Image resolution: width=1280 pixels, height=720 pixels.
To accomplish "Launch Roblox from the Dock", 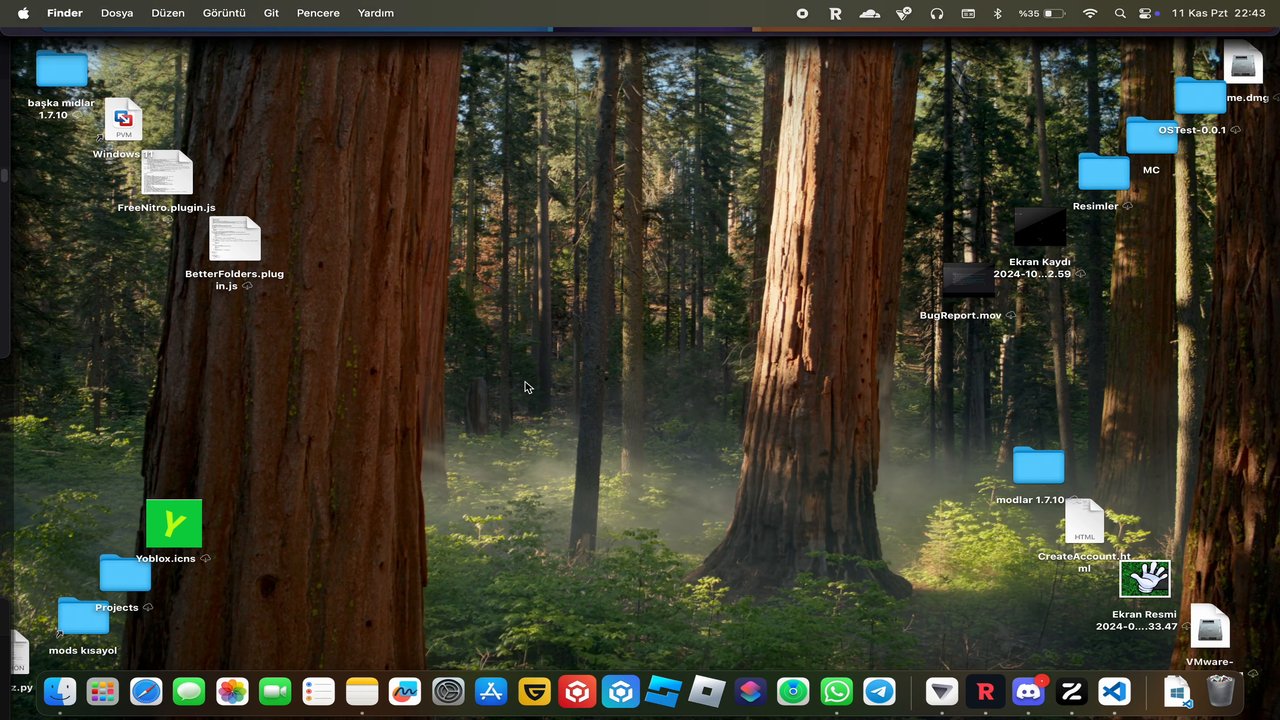I will (x=707, y=691).
